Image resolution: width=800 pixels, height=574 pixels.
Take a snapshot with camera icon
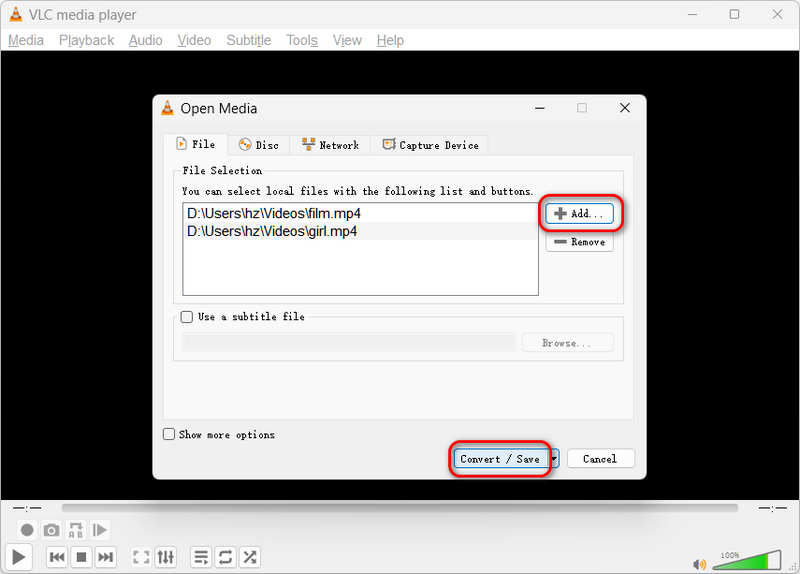(51, 530)
